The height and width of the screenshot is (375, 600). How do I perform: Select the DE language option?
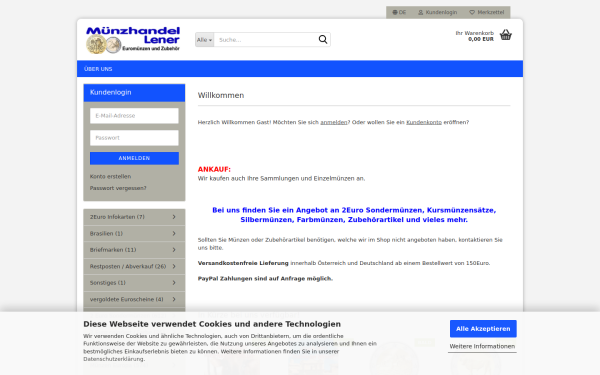tap(399, 12)
